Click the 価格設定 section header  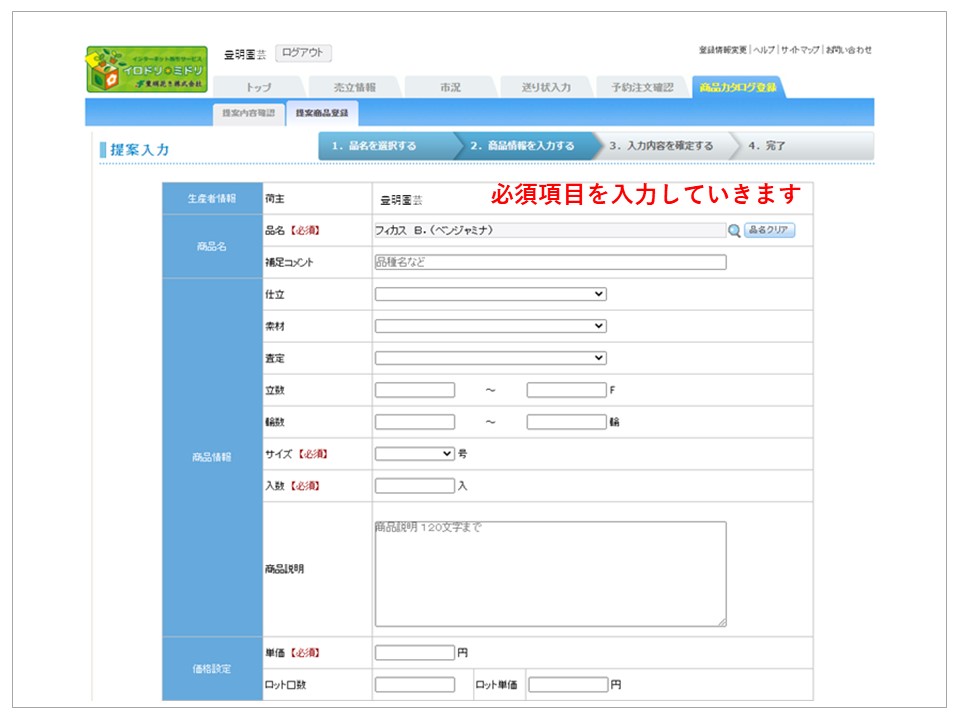coord(212,669)
